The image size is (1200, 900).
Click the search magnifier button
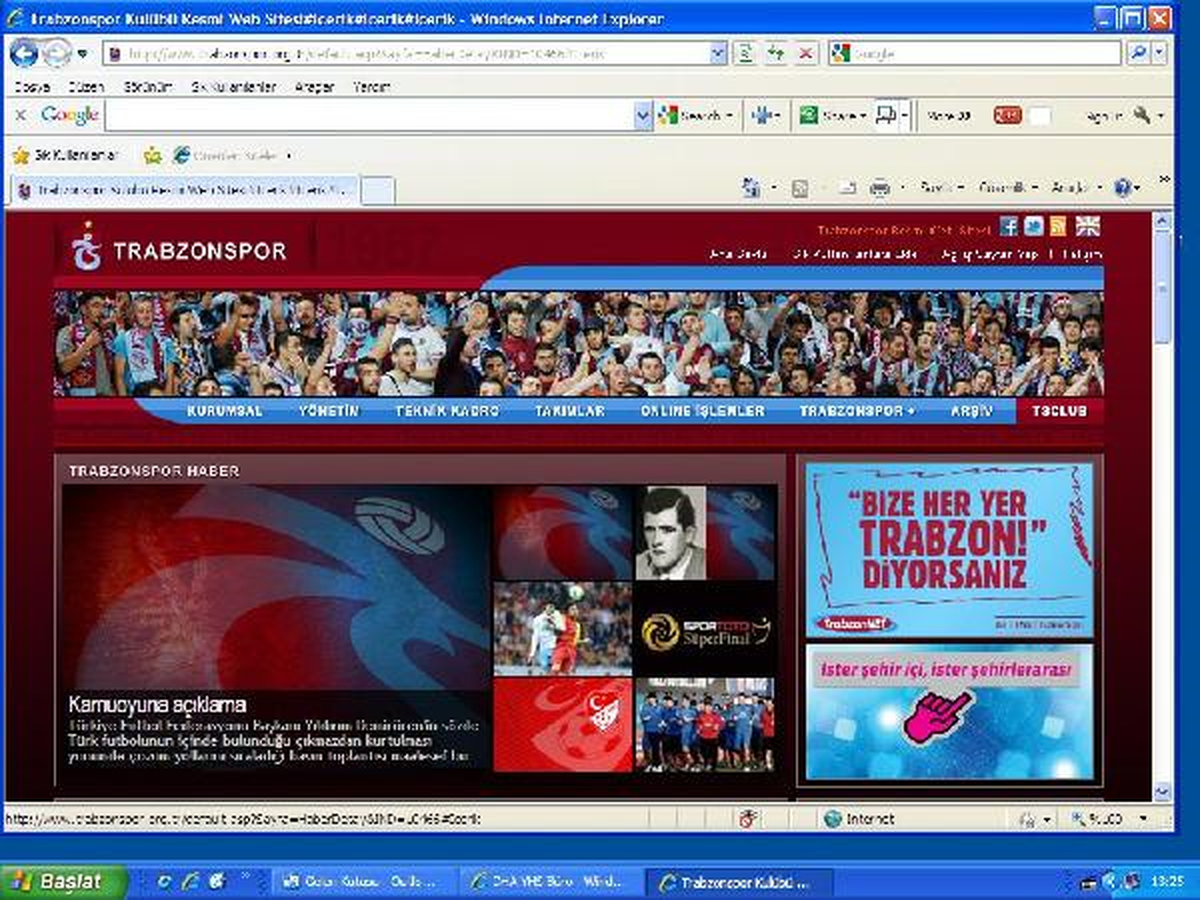tap(1138, 53)
